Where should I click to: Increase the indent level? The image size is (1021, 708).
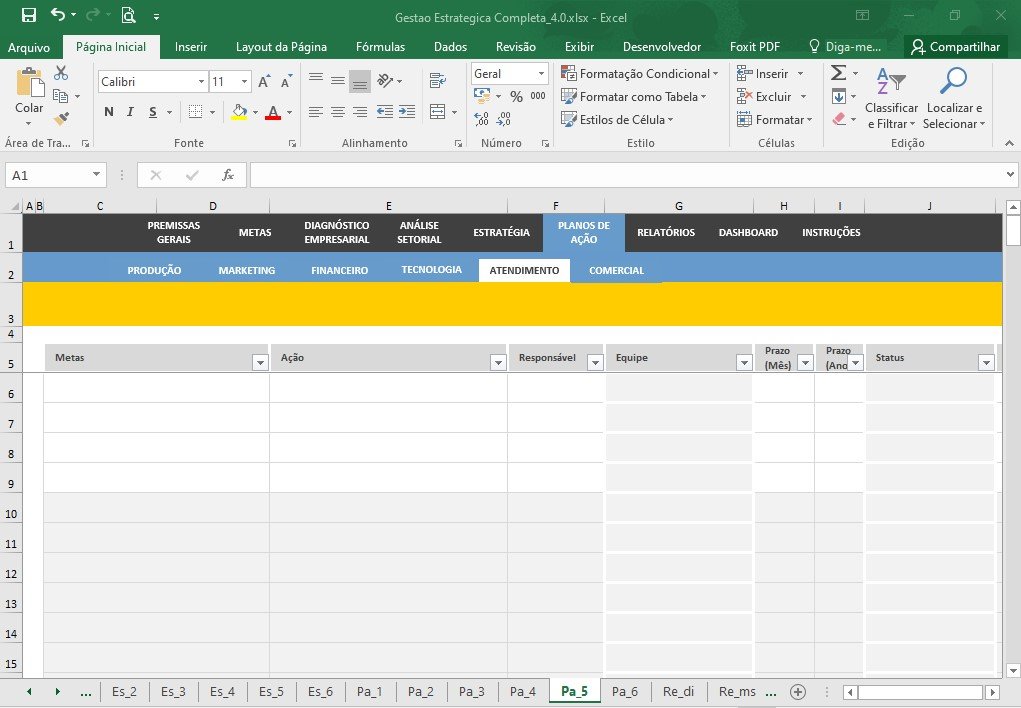[x=408, y=112]
